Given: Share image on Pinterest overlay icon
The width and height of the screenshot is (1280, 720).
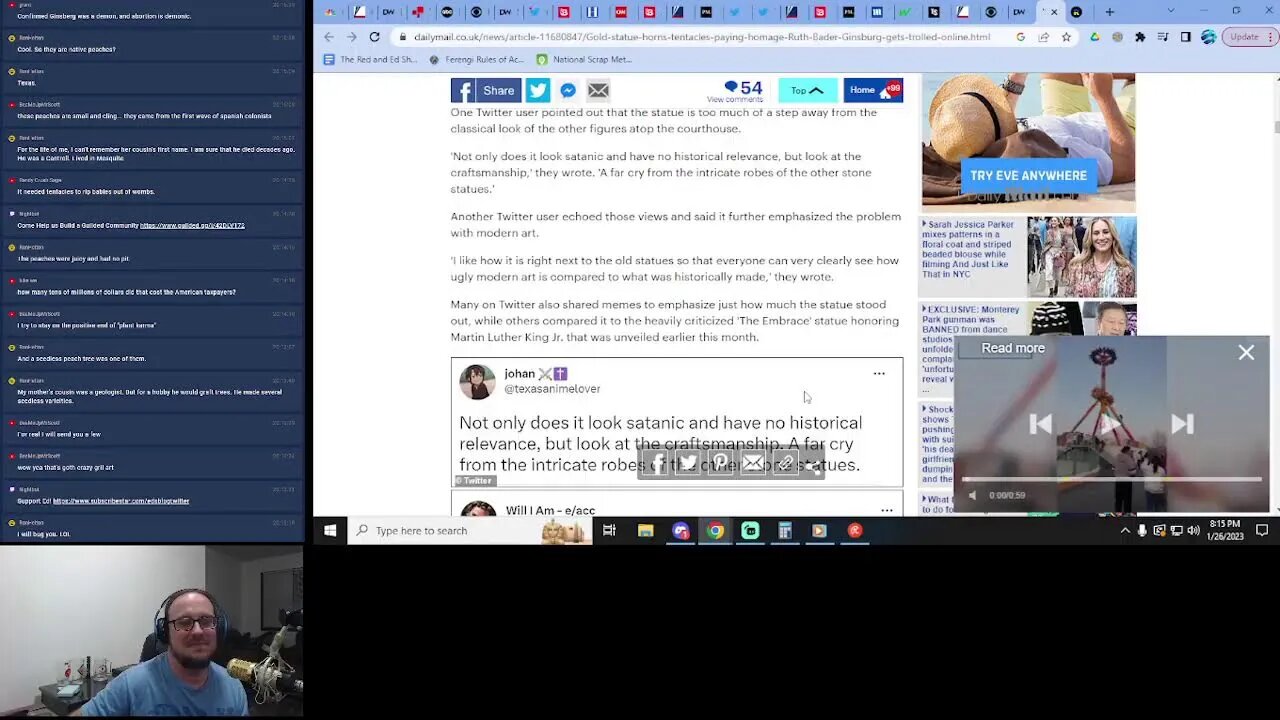Looking at the screenshot, I should (x=720, y=463).
